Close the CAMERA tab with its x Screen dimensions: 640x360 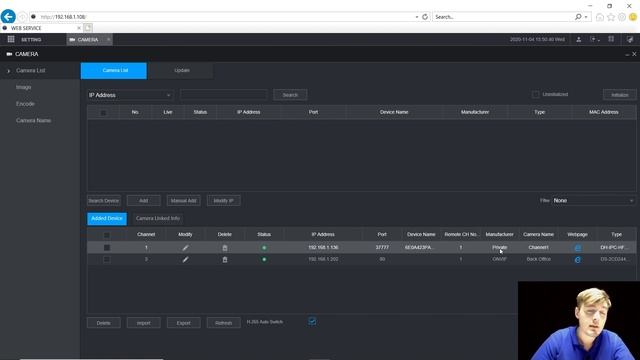coord(109,39)
